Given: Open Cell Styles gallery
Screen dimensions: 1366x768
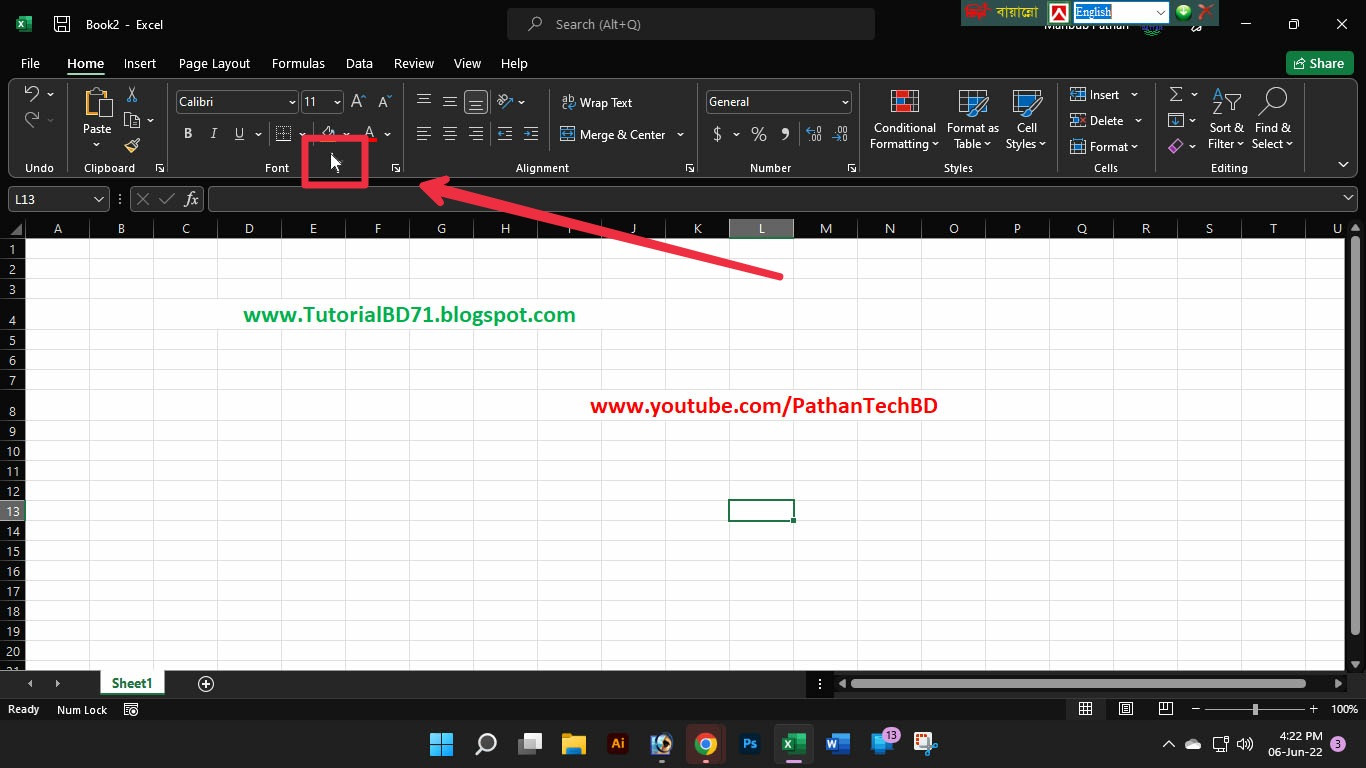Looking at the screenshot, I should tap(1027, 120).
